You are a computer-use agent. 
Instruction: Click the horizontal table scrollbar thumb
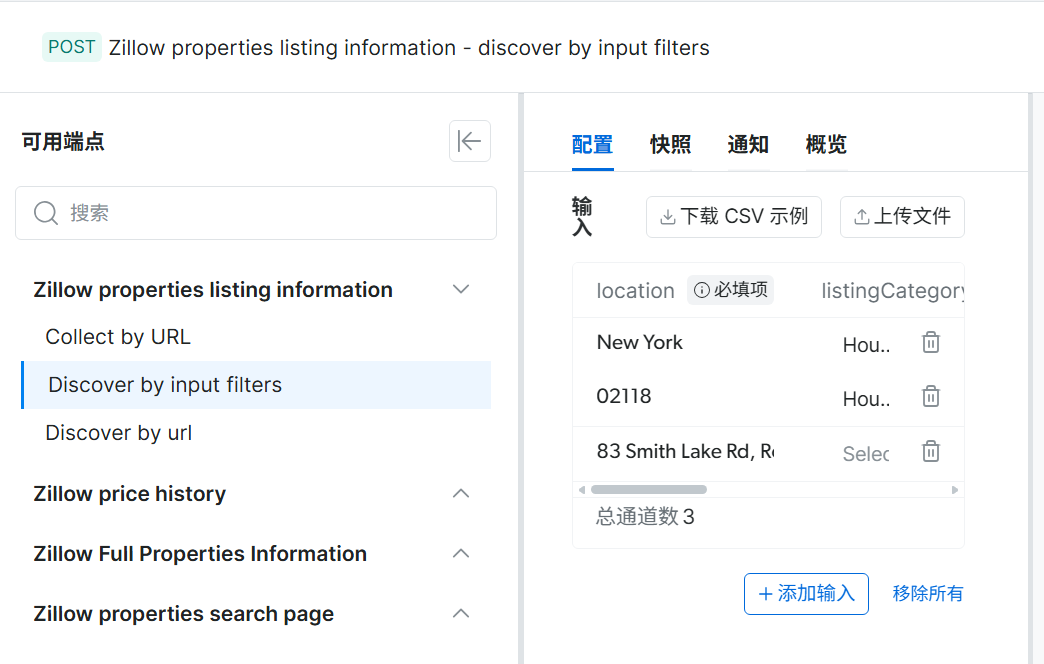[649, 490]
